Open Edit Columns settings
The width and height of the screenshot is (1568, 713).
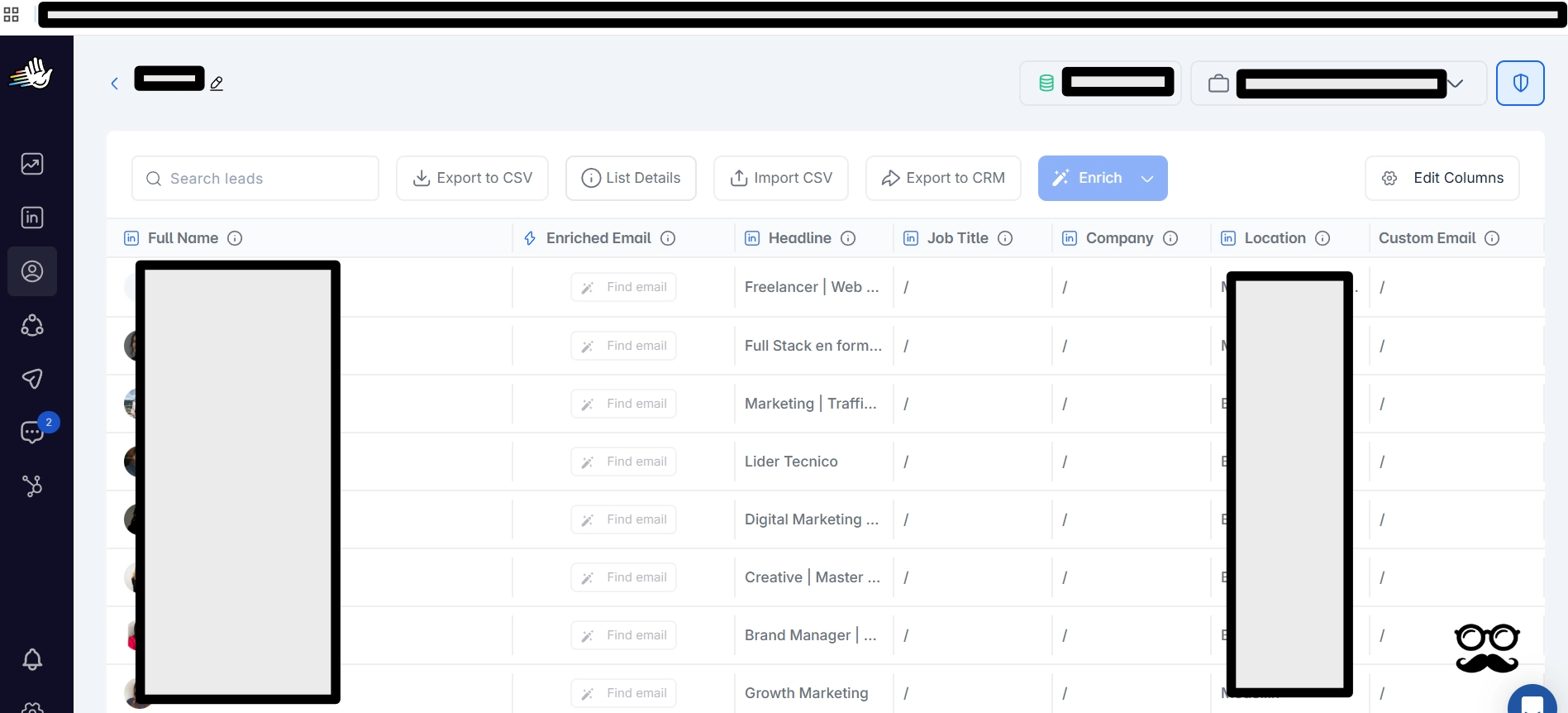coord(1442,178)
